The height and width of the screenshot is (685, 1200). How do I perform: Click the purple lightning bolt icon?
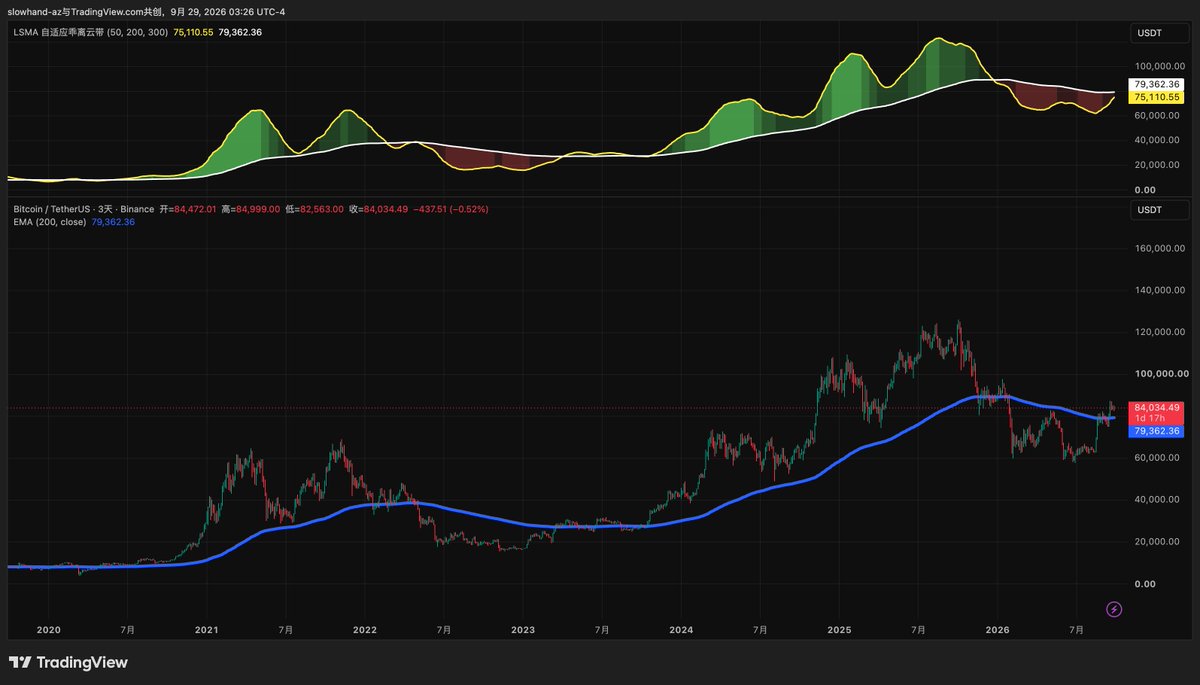click(1114, 608)
